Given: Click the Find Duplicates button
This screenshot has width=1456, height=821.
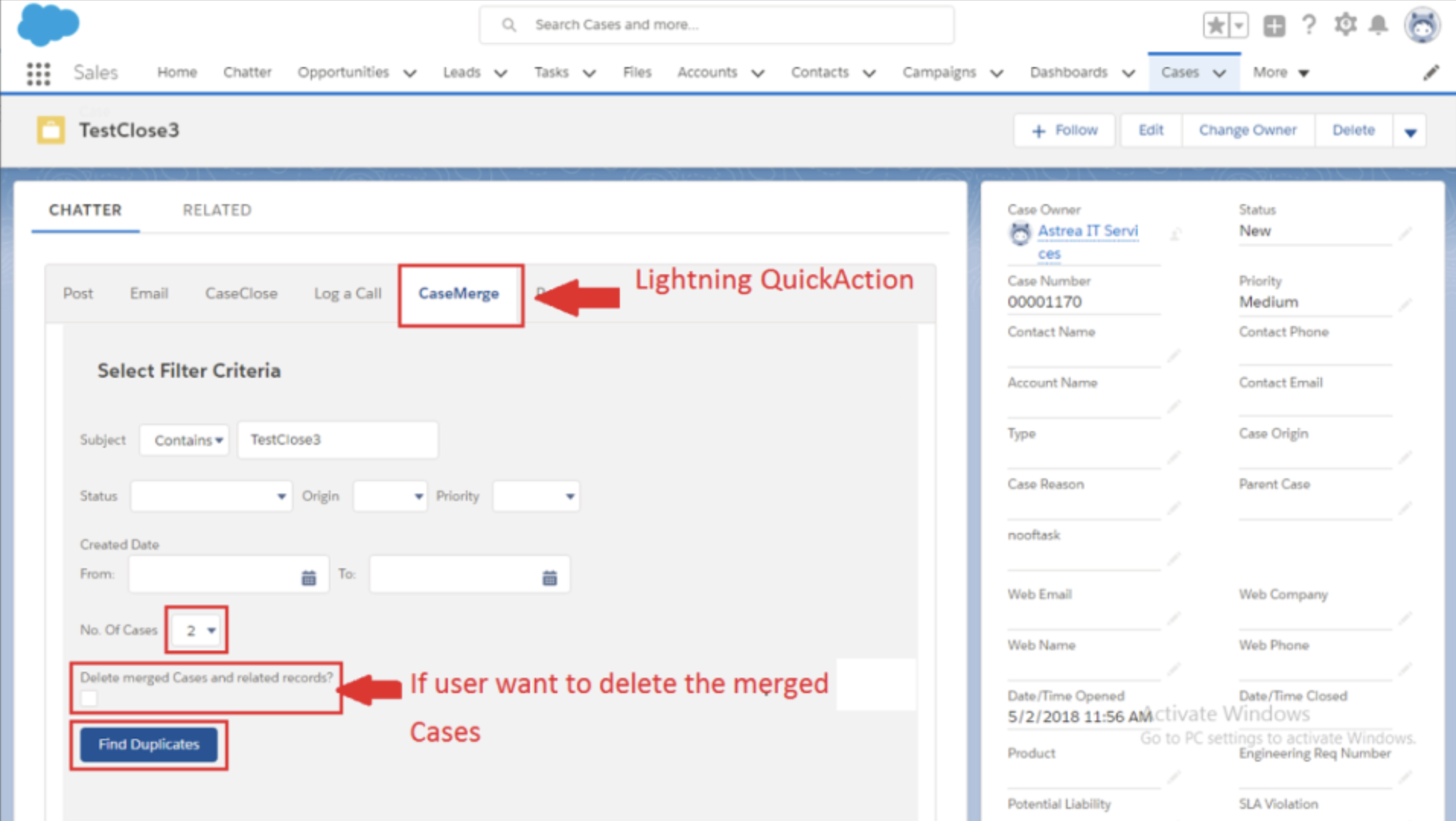Looking at the screenshot, I should 148,744.
